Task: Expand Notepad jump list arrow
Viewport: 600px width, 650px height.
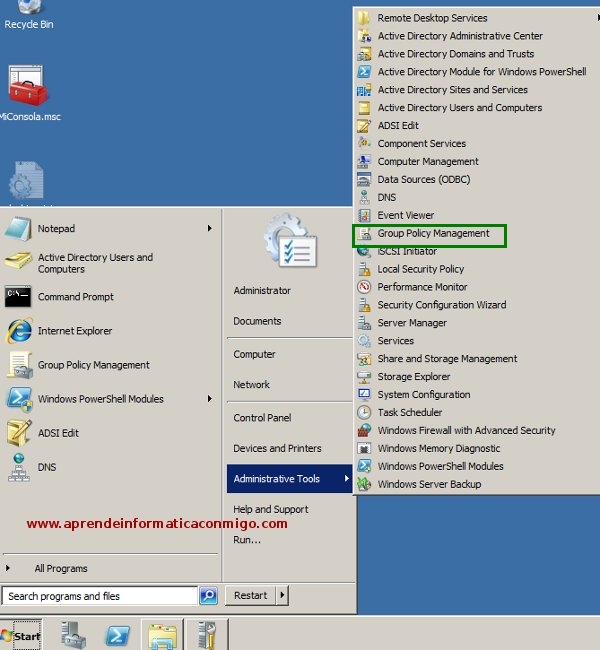Action: coord(210,228)
